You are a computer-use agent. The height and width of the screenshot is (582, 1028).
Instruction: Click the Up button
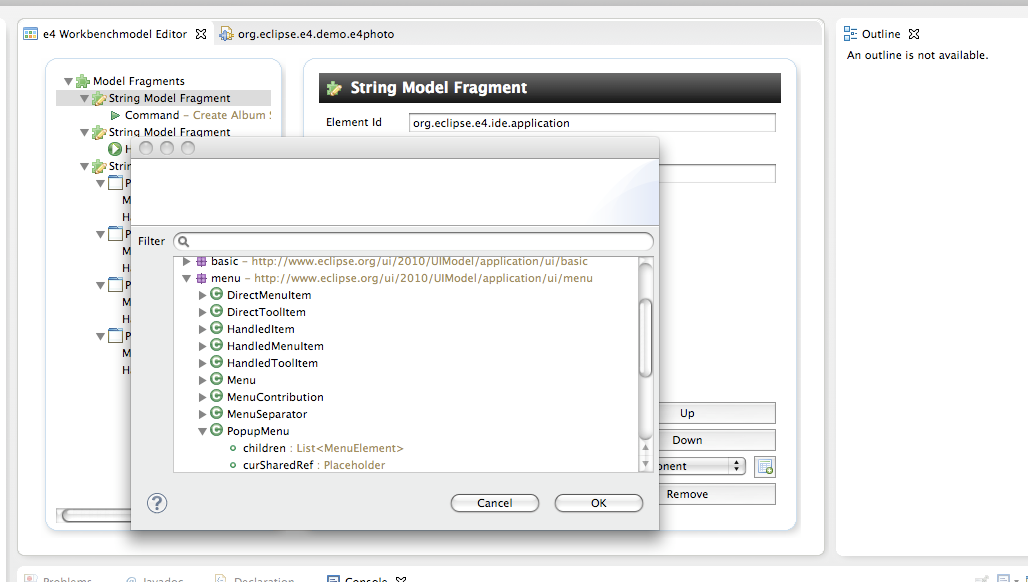coord(717,413)
